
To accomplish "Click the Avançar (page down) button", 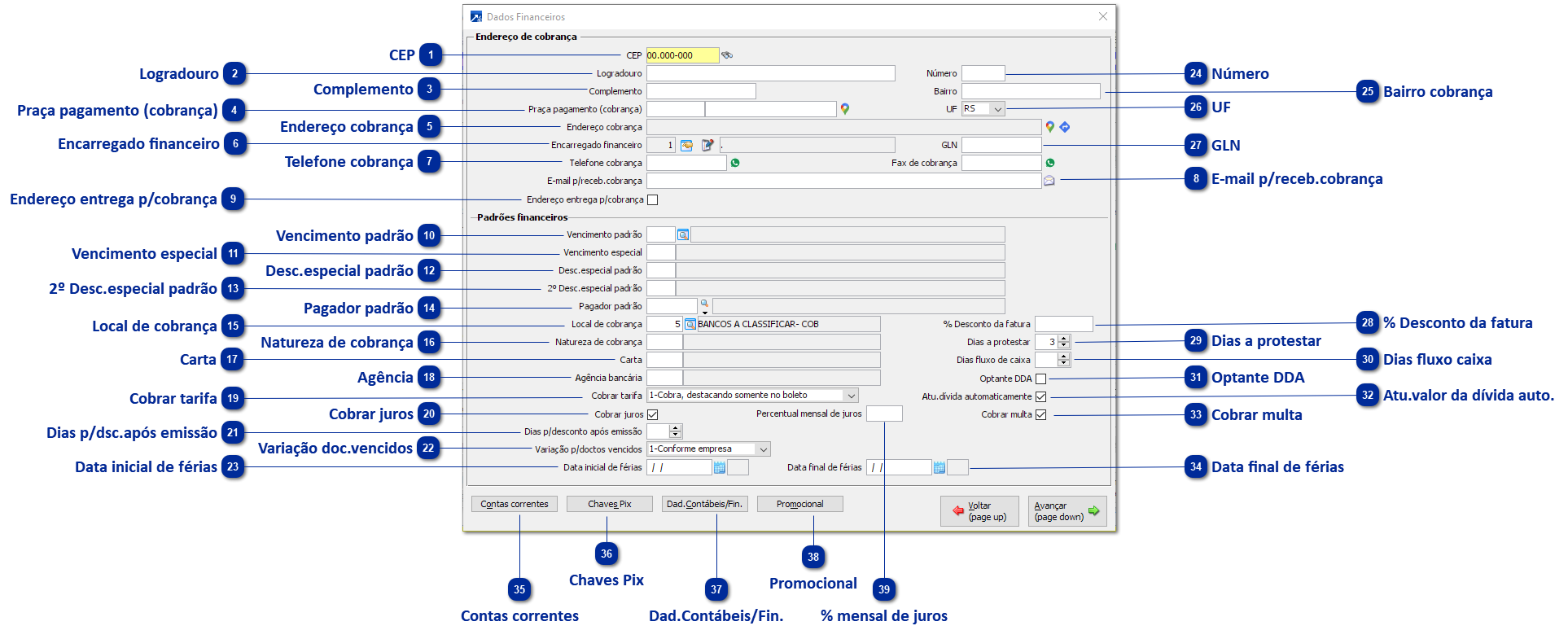I will 1067,511.
